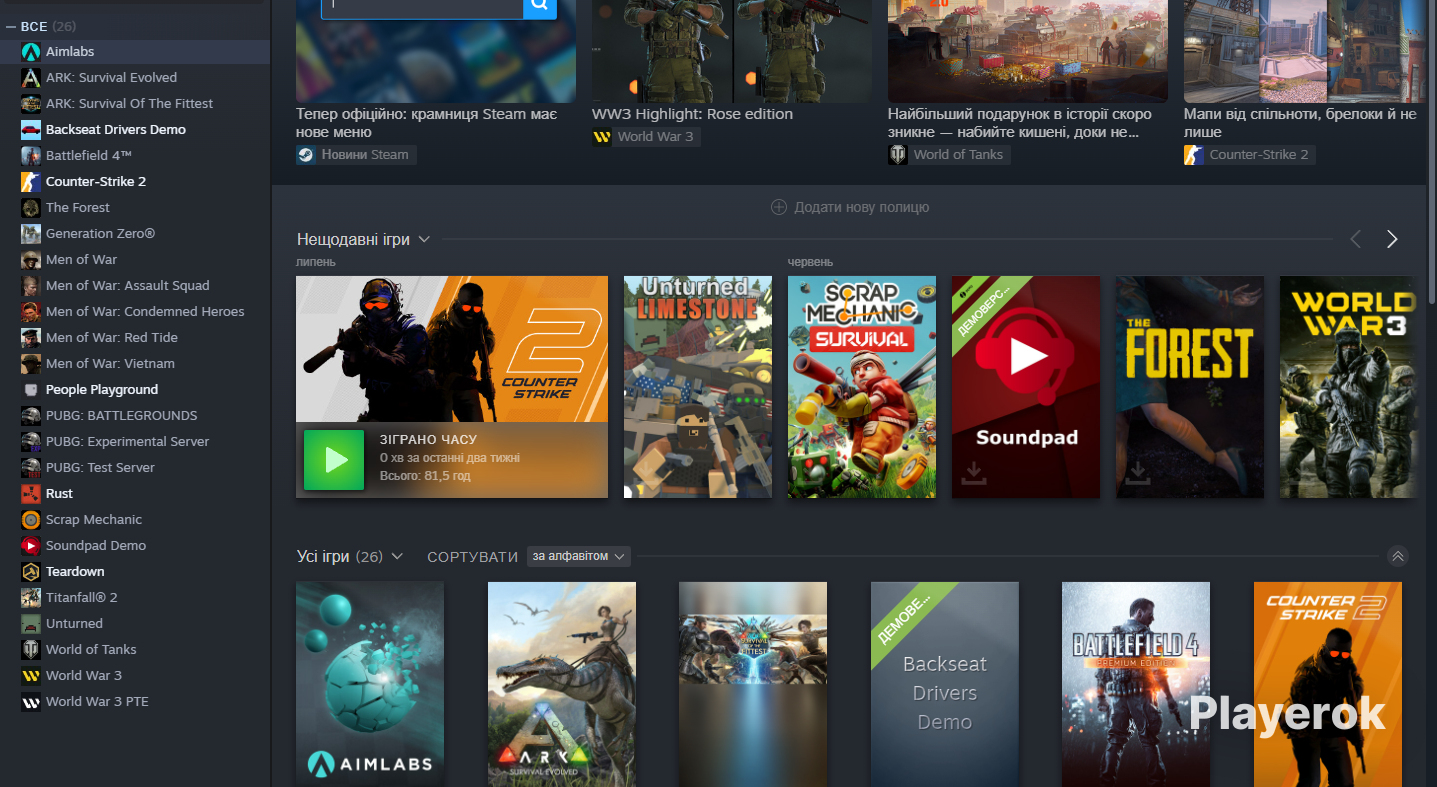Open the news about the new Steam store menu
Image resolution: width=1437 pixels, height=787 pixels.
[428, 123]
